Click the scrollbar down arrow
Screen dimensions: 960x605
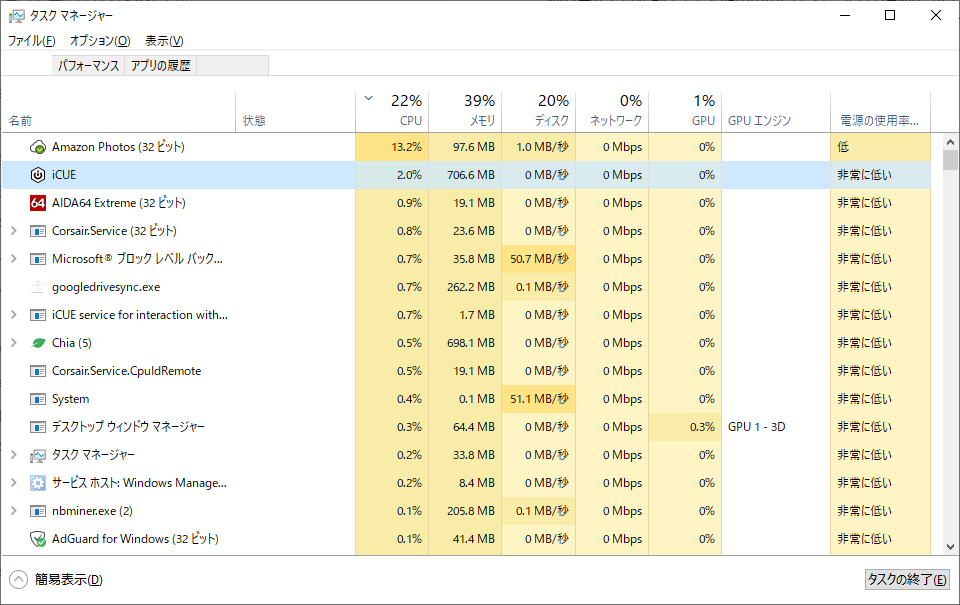(x=950, y=547)
